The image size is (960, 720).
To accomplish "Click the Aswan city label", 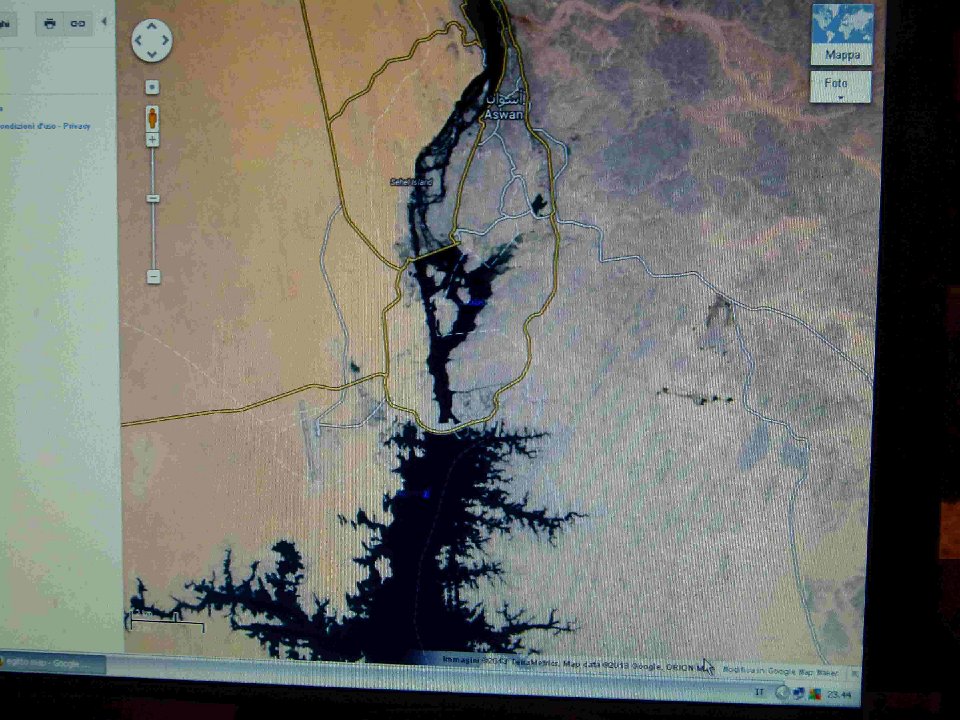I will click(504, 114).
